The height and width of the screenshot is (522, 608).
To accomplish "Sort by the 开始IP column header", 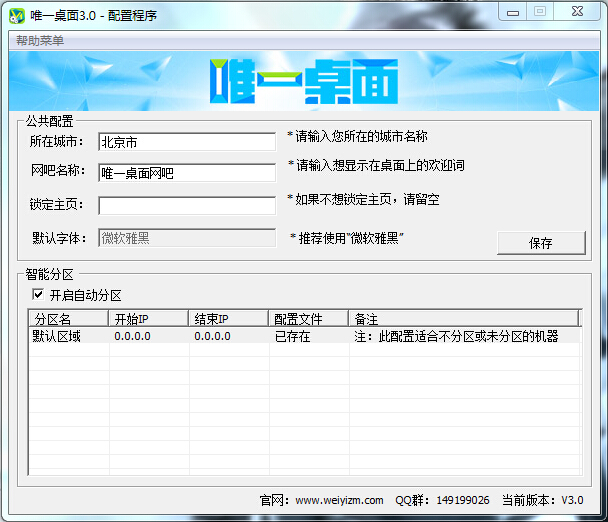I will tap(148, 319).
